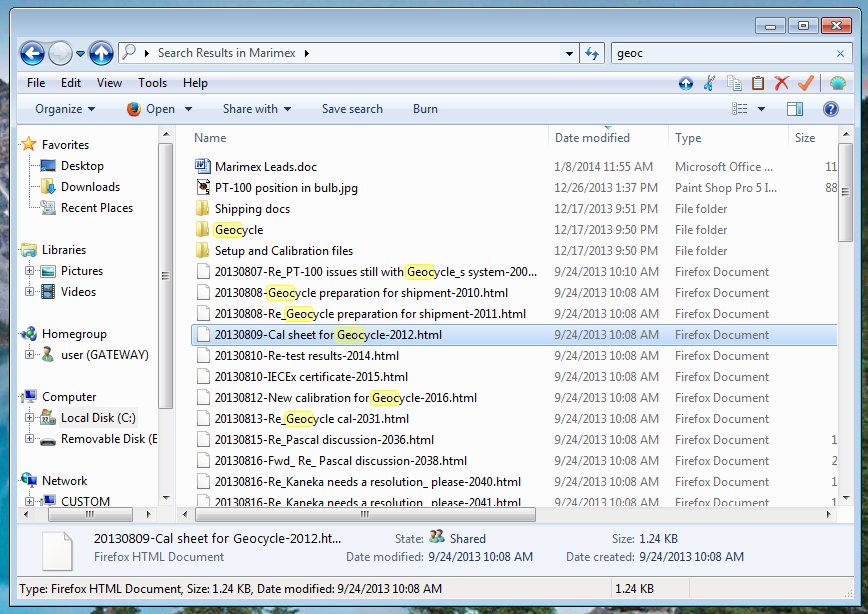
Task: Toggle the preview pane icon
Action: pyautogui.click(x=795, y=109)
